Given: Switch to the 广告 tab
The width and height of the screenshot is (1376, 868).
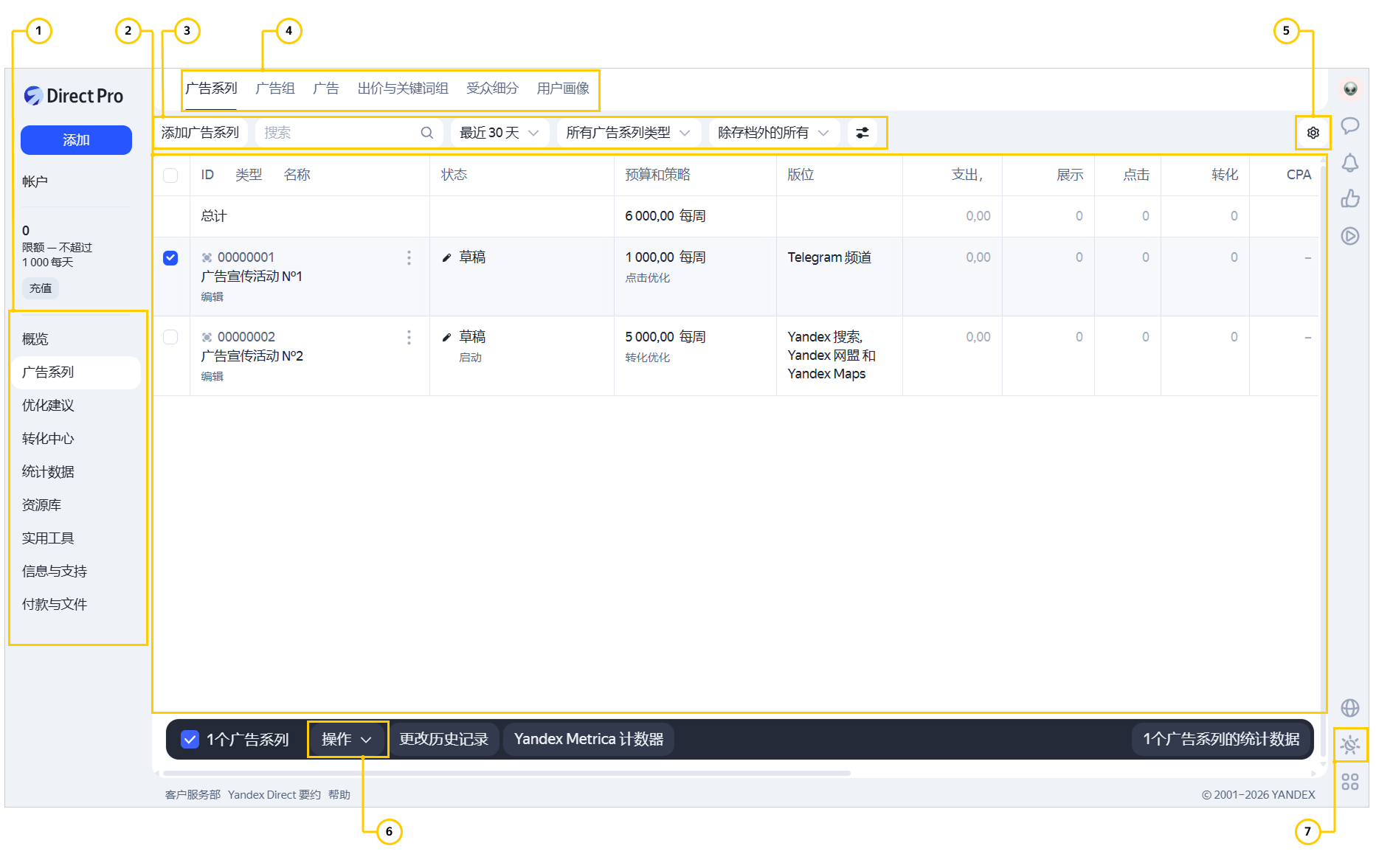Looking at the screenshot, I should point(326,88).
